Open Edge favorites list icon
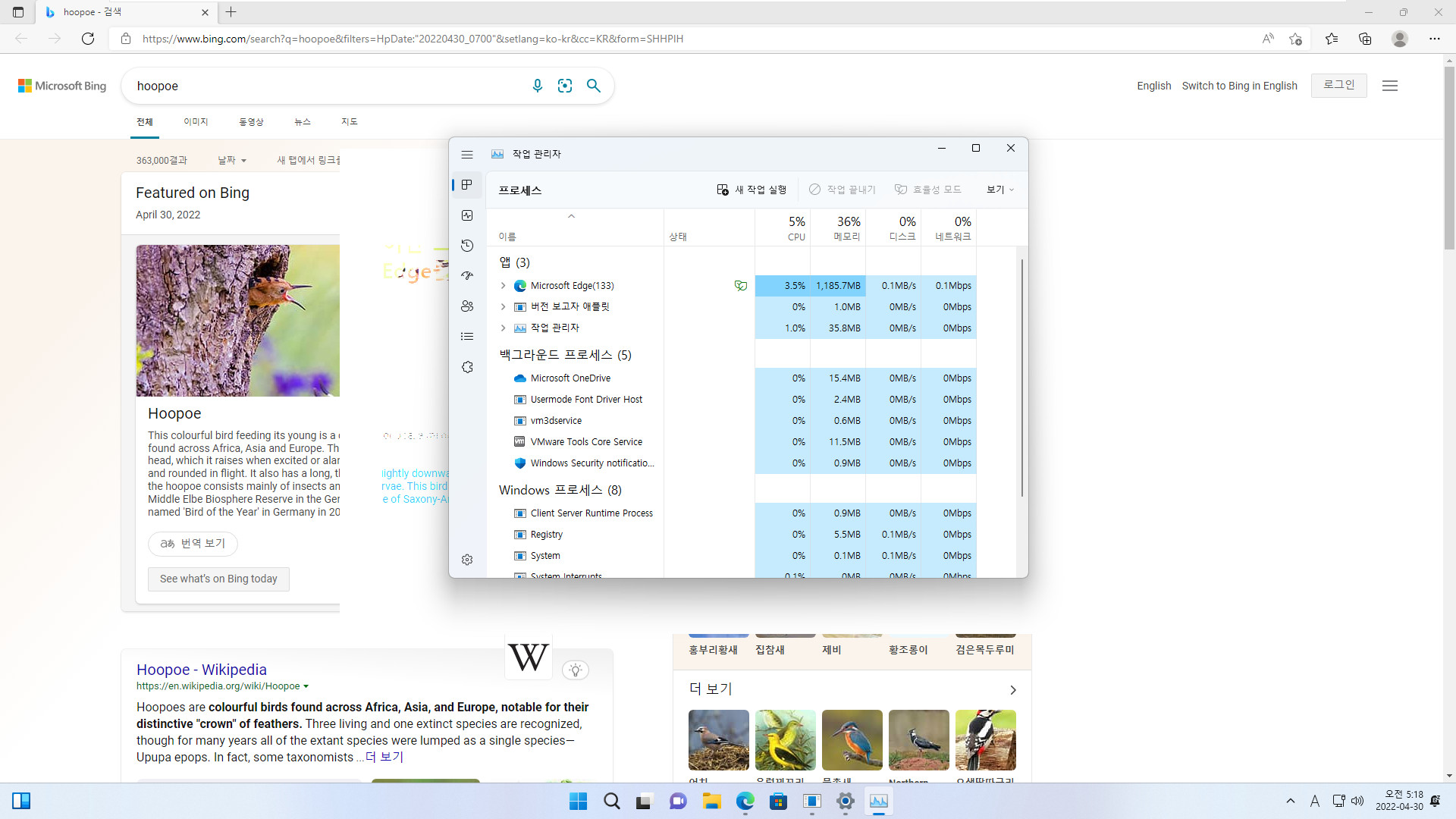The width and height of the screenshot is (1456, 819). coord(1332,39)
